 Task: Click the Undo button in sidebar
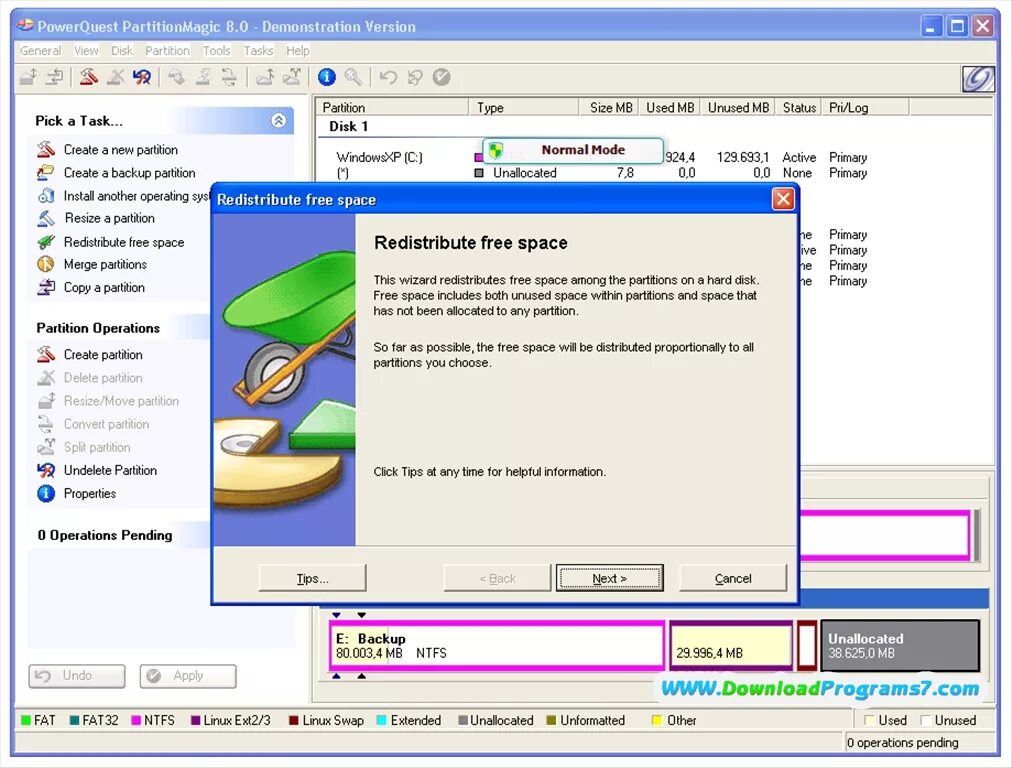77,676
